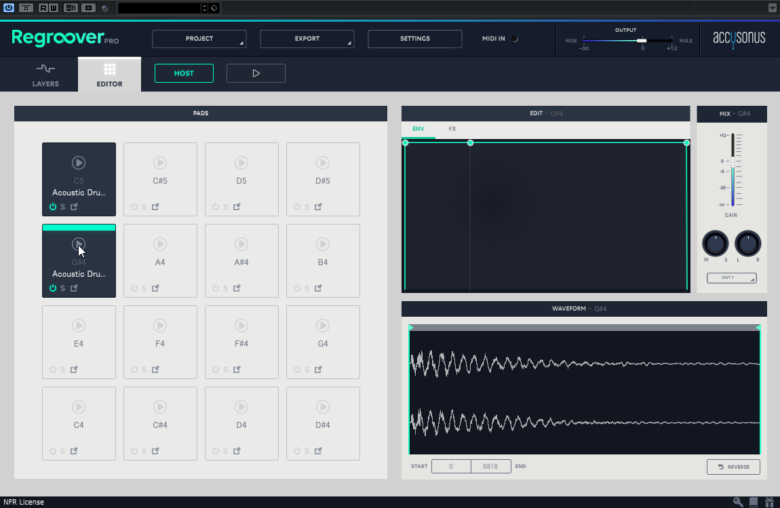780x508 pixels.
Task: Switch to the FX tab
Action: 452,129
